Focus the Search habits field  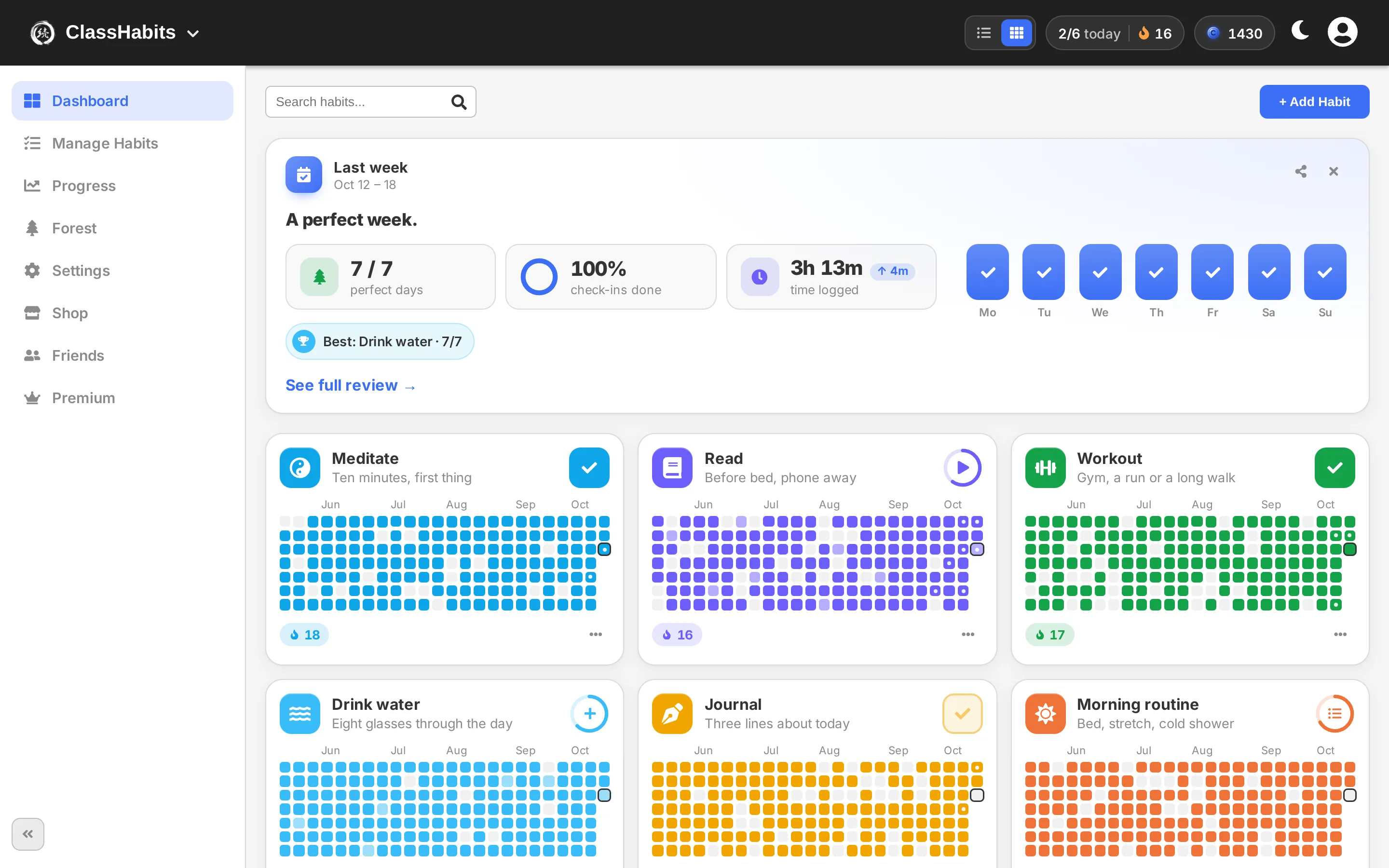[371, 102]
